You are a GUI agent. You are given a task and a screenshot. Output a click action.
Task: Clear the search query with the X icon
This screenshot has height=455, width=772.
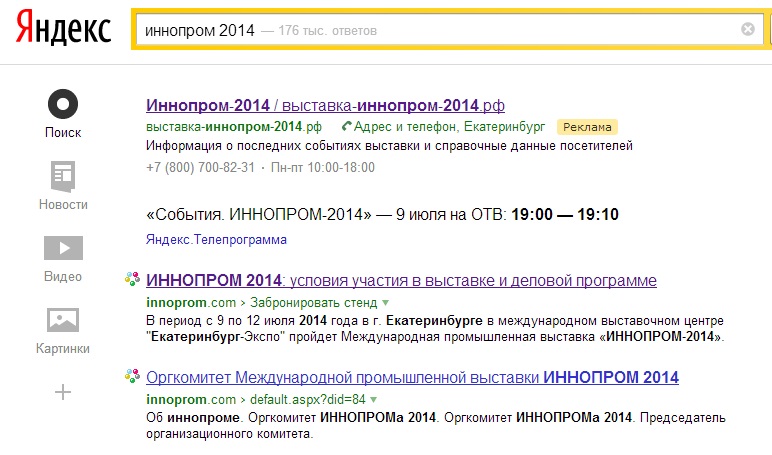[747, 30]
